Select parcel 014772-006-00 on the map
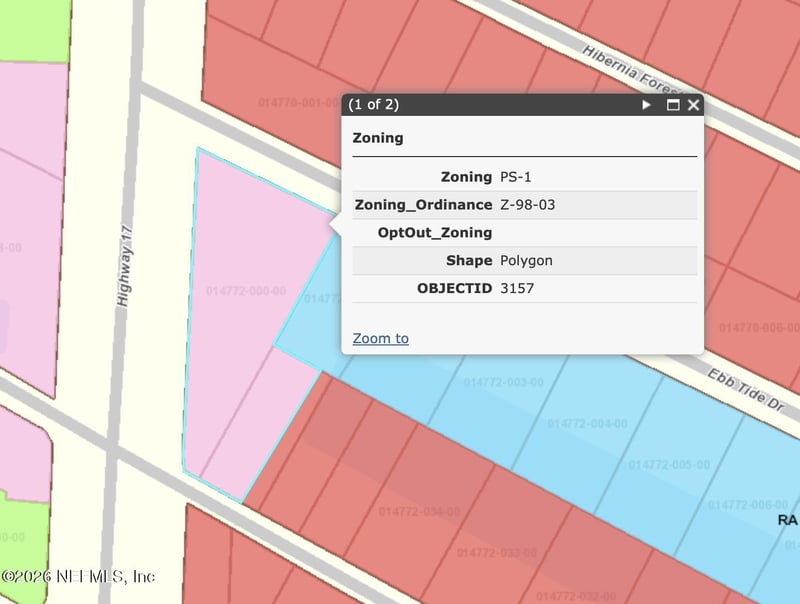800x604 pixels. 748,505
